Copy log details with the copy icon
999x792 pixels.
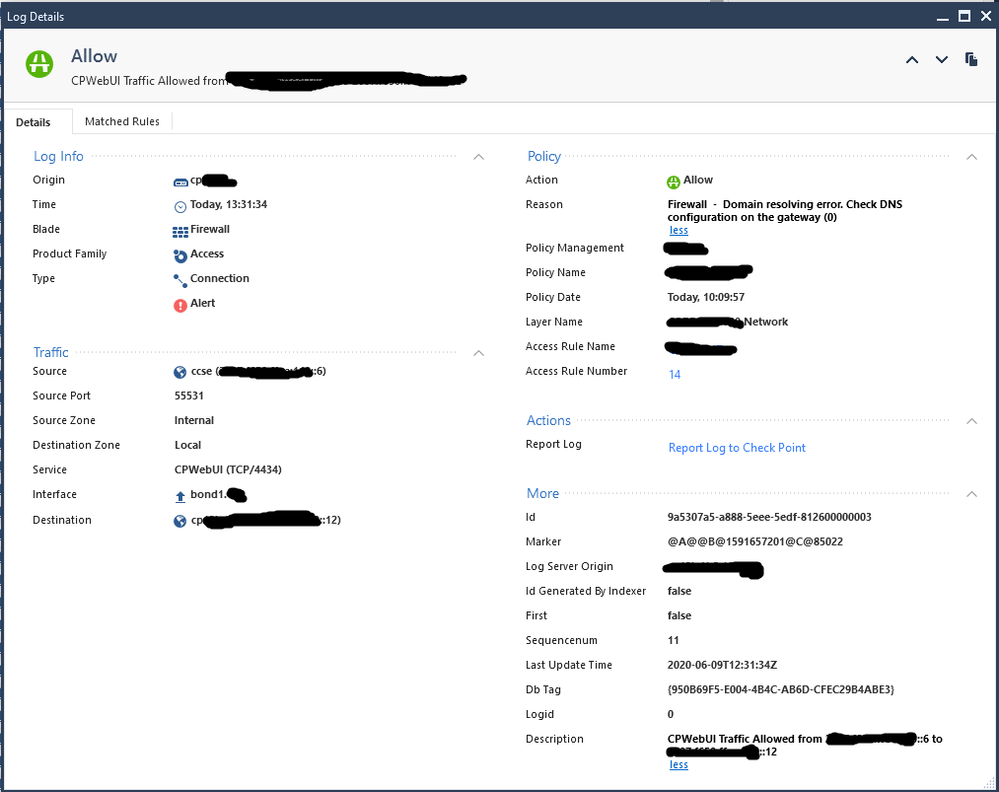point(971,59)
